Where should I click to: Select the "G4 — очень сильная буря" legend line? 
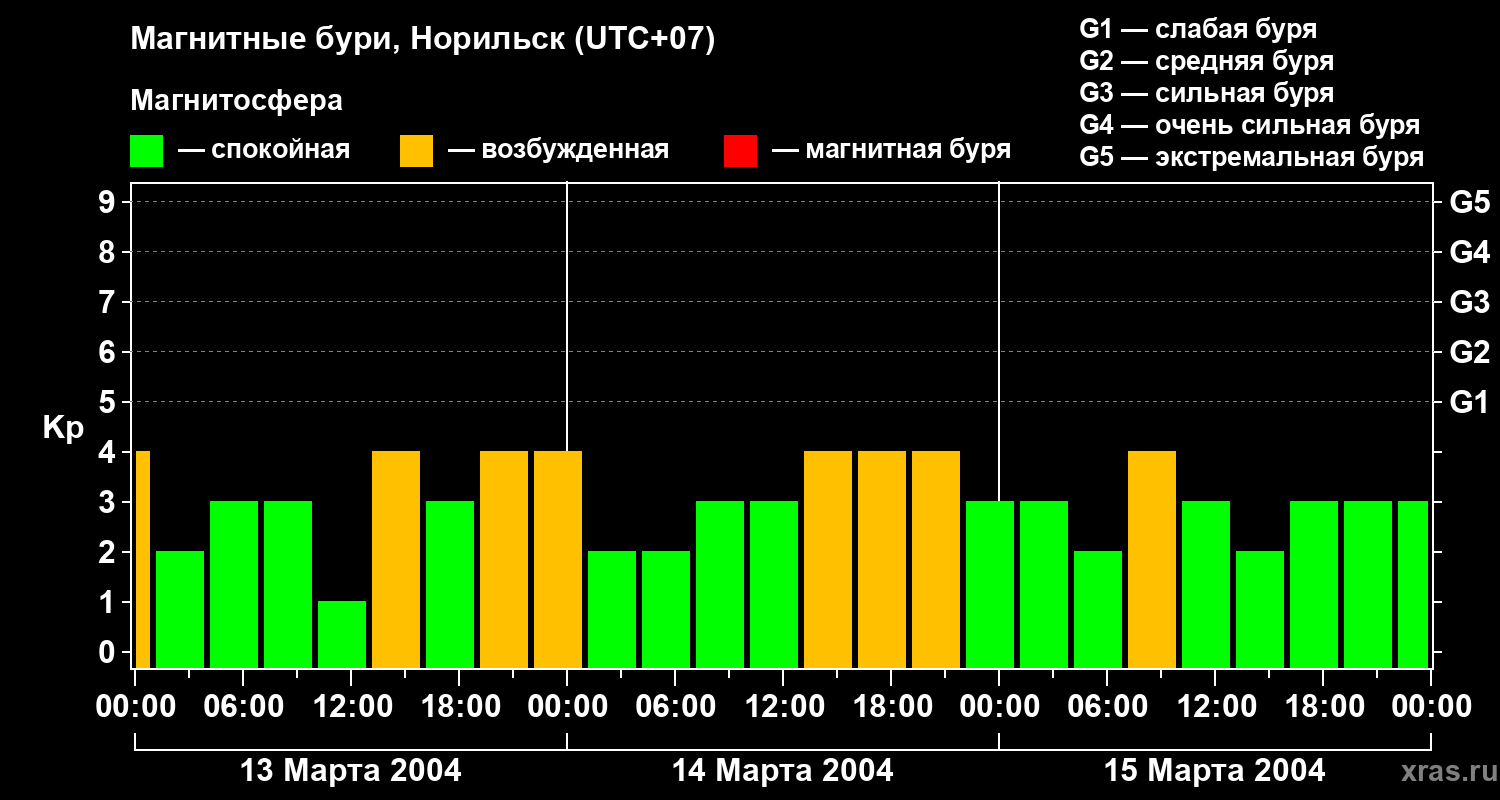[1250, 125]
